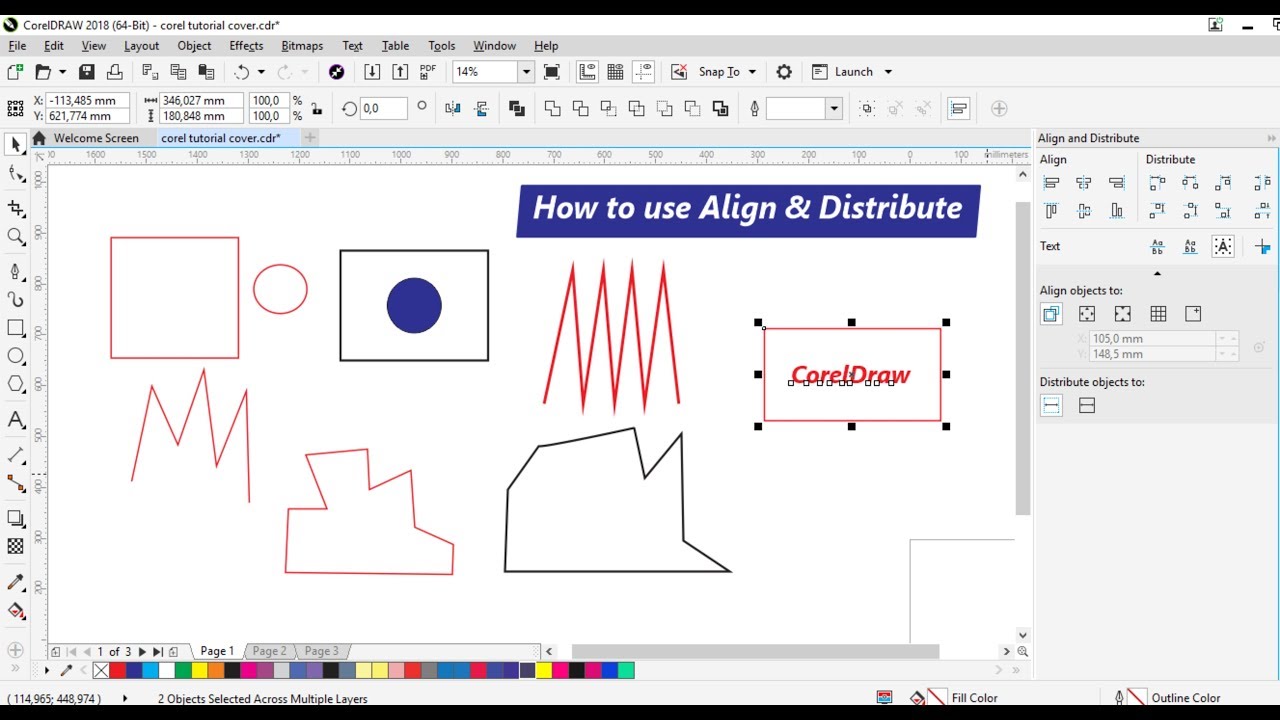Open the Undo history dropdown arrow

[x=261, y=72]
